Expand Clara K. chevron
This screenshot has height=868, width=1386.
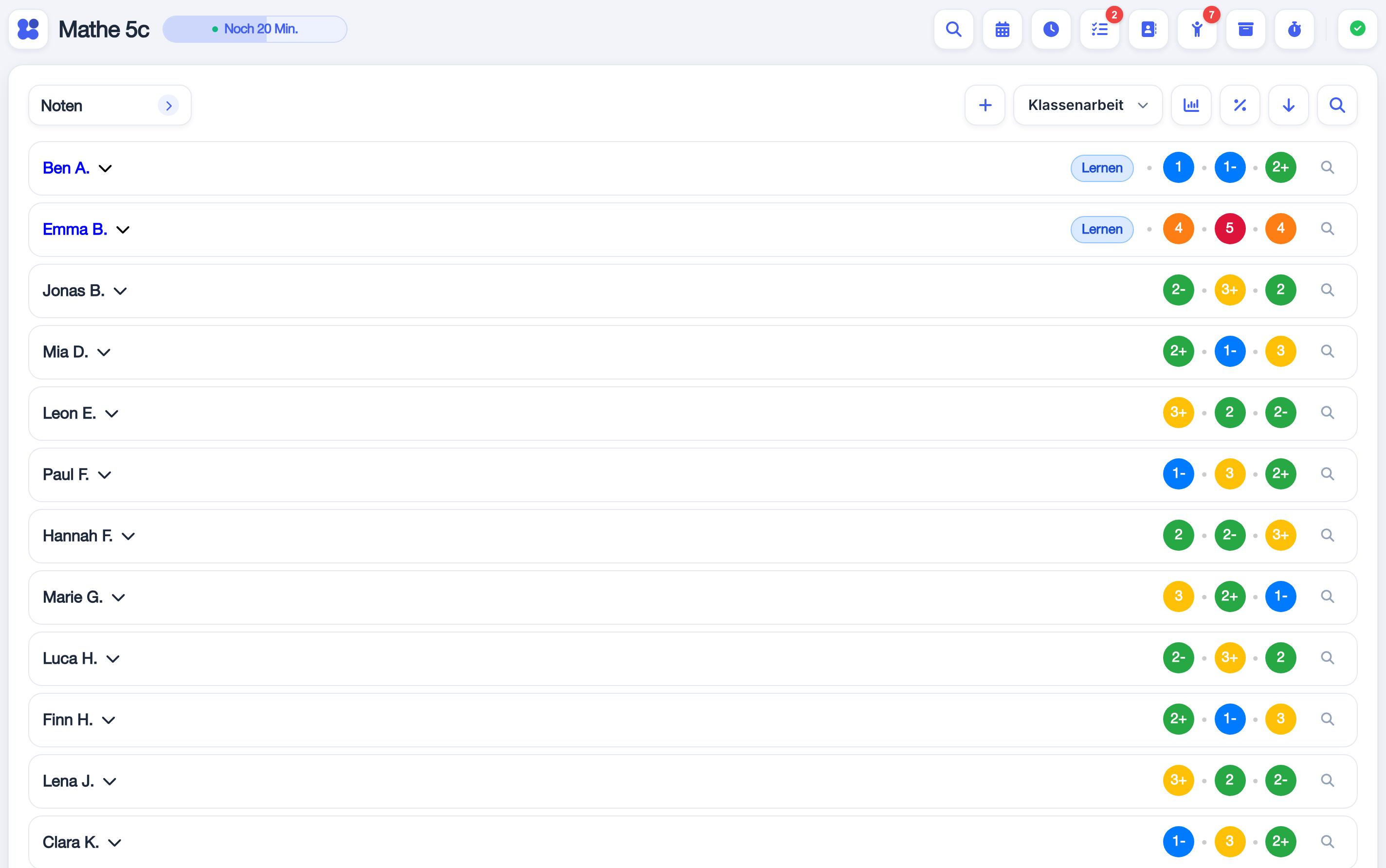(115, 843)
